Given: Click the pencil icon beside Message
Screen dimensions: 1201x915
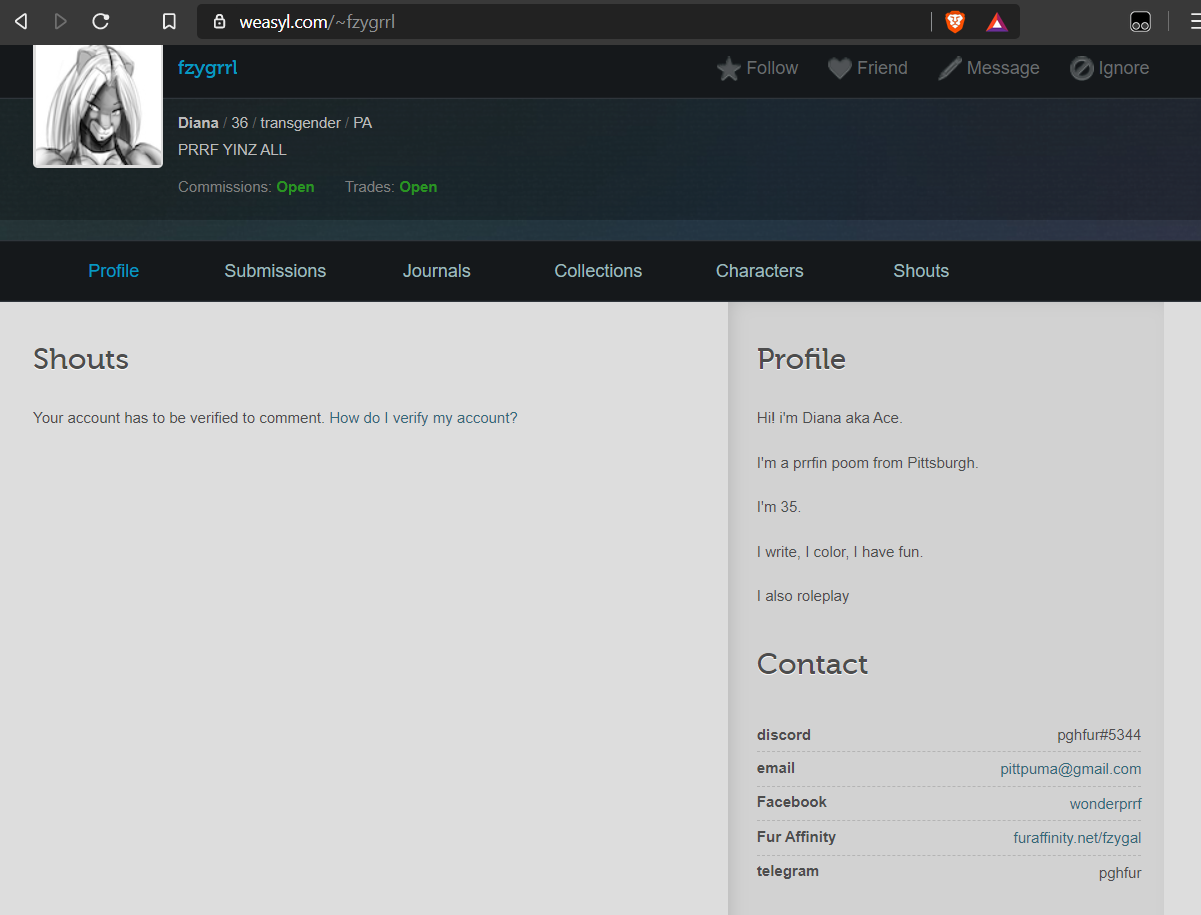Looking at the screenshot, I should tap(950, 69).
